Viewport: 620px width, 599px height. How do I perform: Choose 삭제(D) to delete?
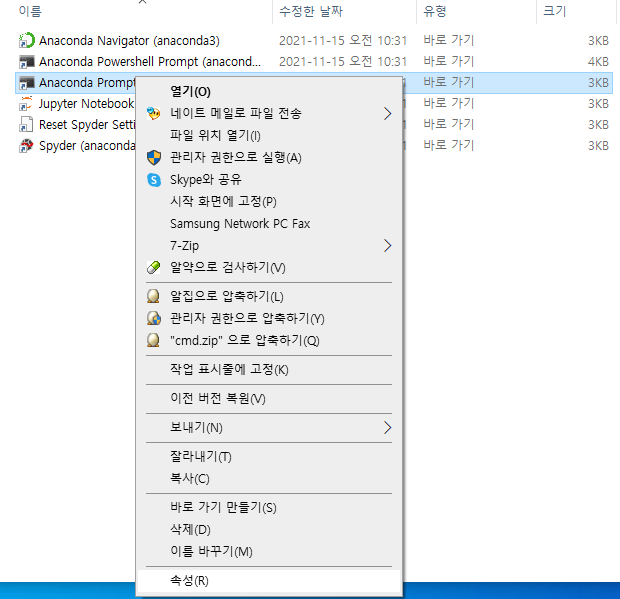point(269,529)
